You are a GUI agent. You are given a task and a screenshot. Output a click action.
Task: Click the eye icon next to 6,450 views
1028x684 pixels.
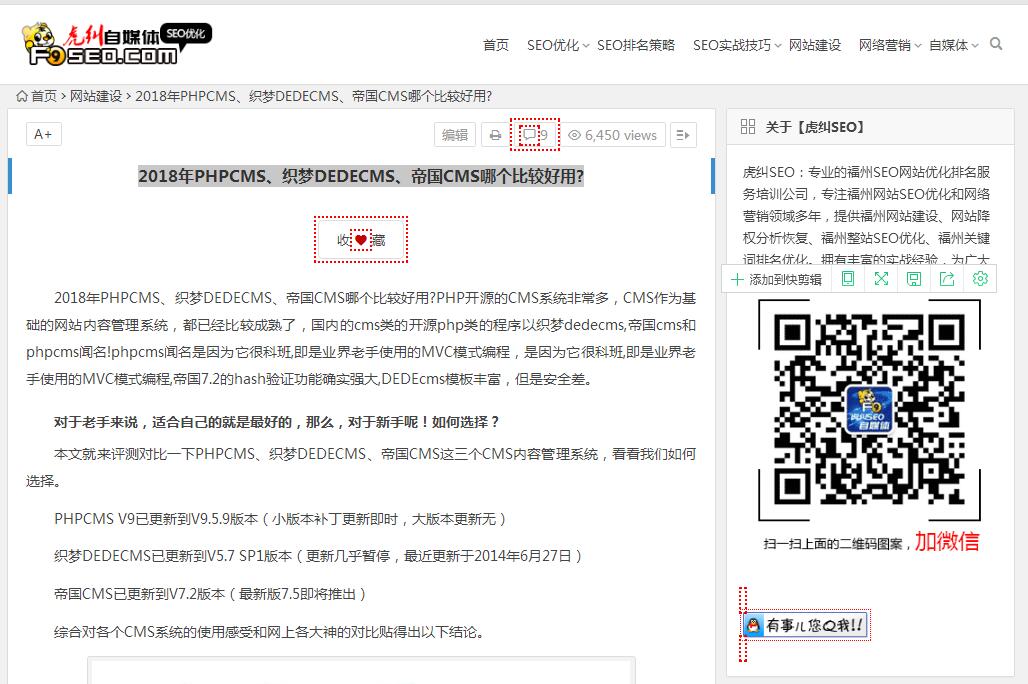coord(574,135)
